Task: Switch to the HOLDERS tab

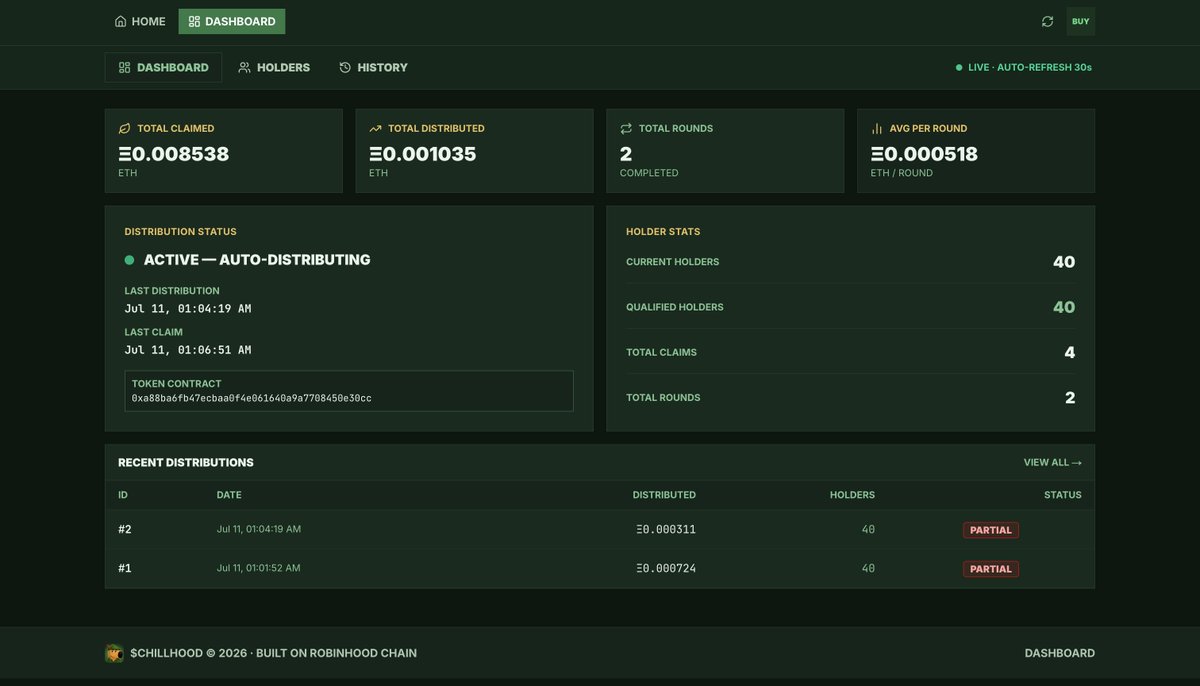Action: [274, 67]
